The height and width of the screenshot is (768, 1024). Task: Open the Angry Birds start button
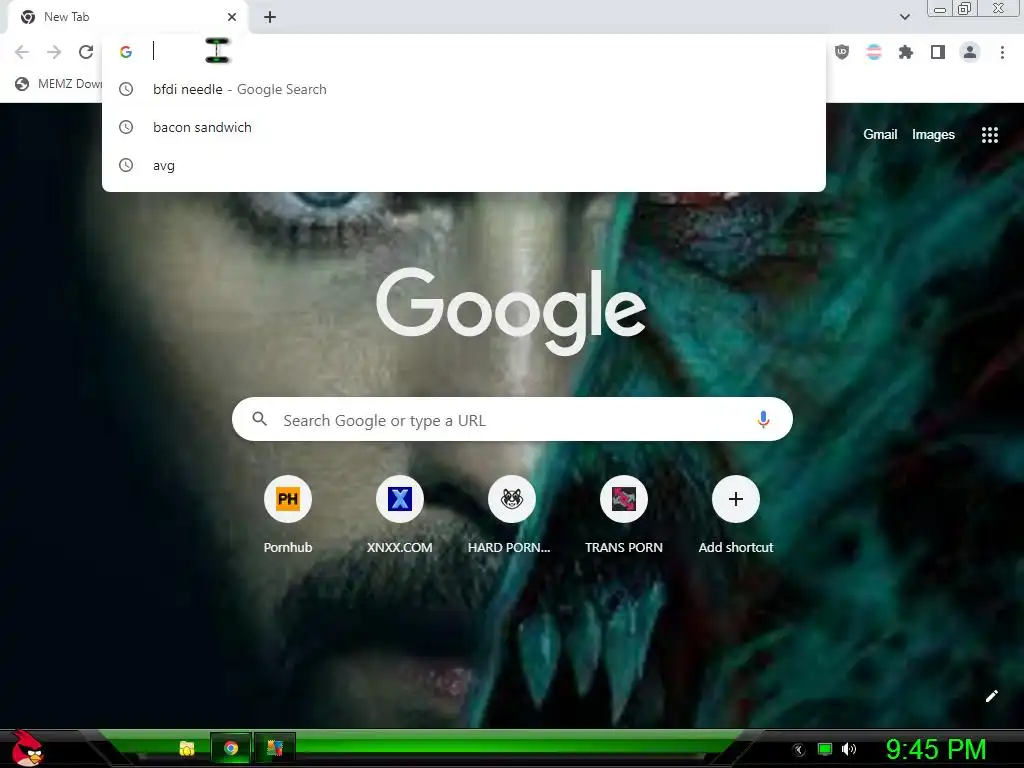coord(26,748)
